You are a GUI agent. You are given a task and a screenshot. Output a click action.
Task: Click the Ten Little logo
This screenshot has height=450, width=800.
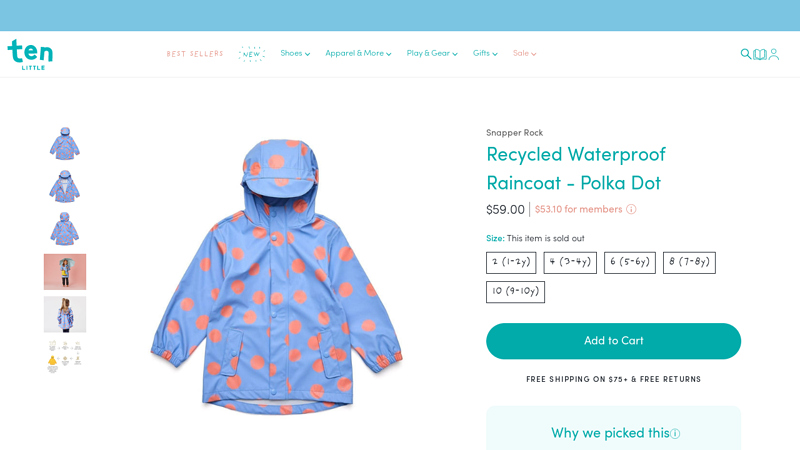click(30, 54)
